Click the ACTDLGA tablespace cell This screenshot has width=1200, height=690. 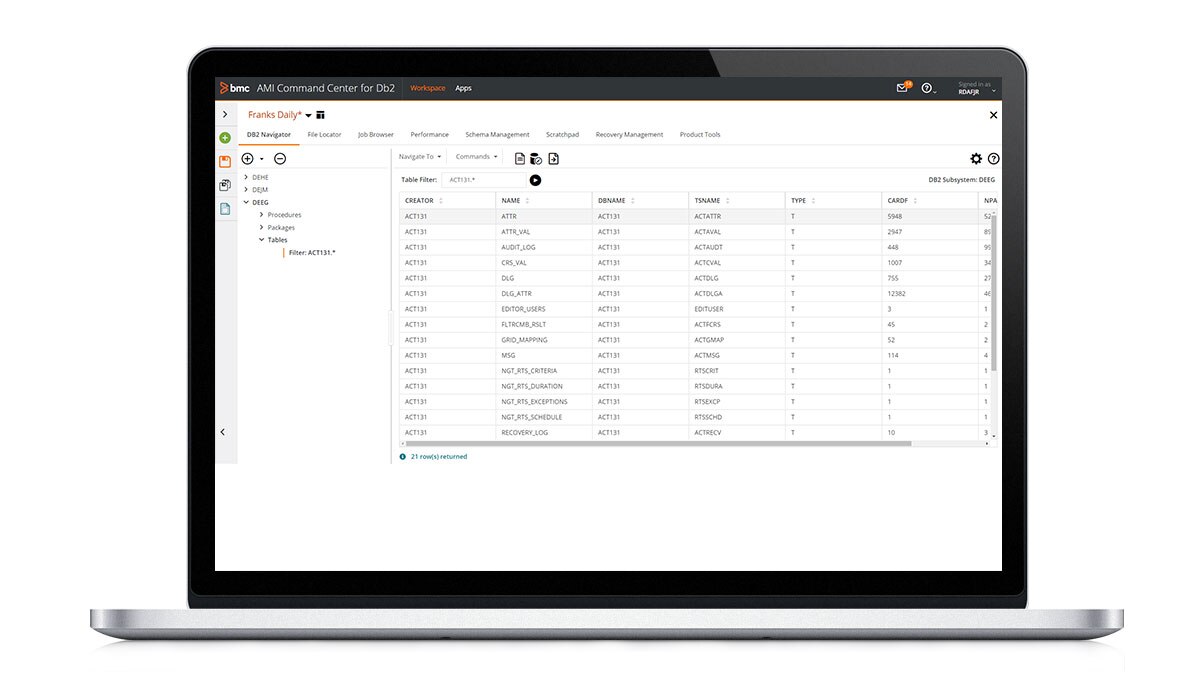pyautogui.click(x=738, y=294)
